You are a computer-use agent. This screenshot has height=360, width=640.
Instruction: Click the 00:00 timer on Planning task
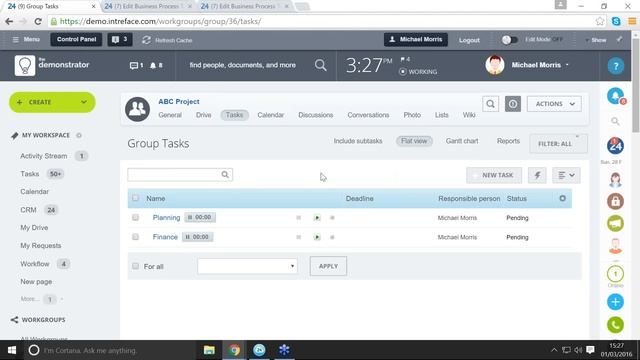[x=200, y=218]
